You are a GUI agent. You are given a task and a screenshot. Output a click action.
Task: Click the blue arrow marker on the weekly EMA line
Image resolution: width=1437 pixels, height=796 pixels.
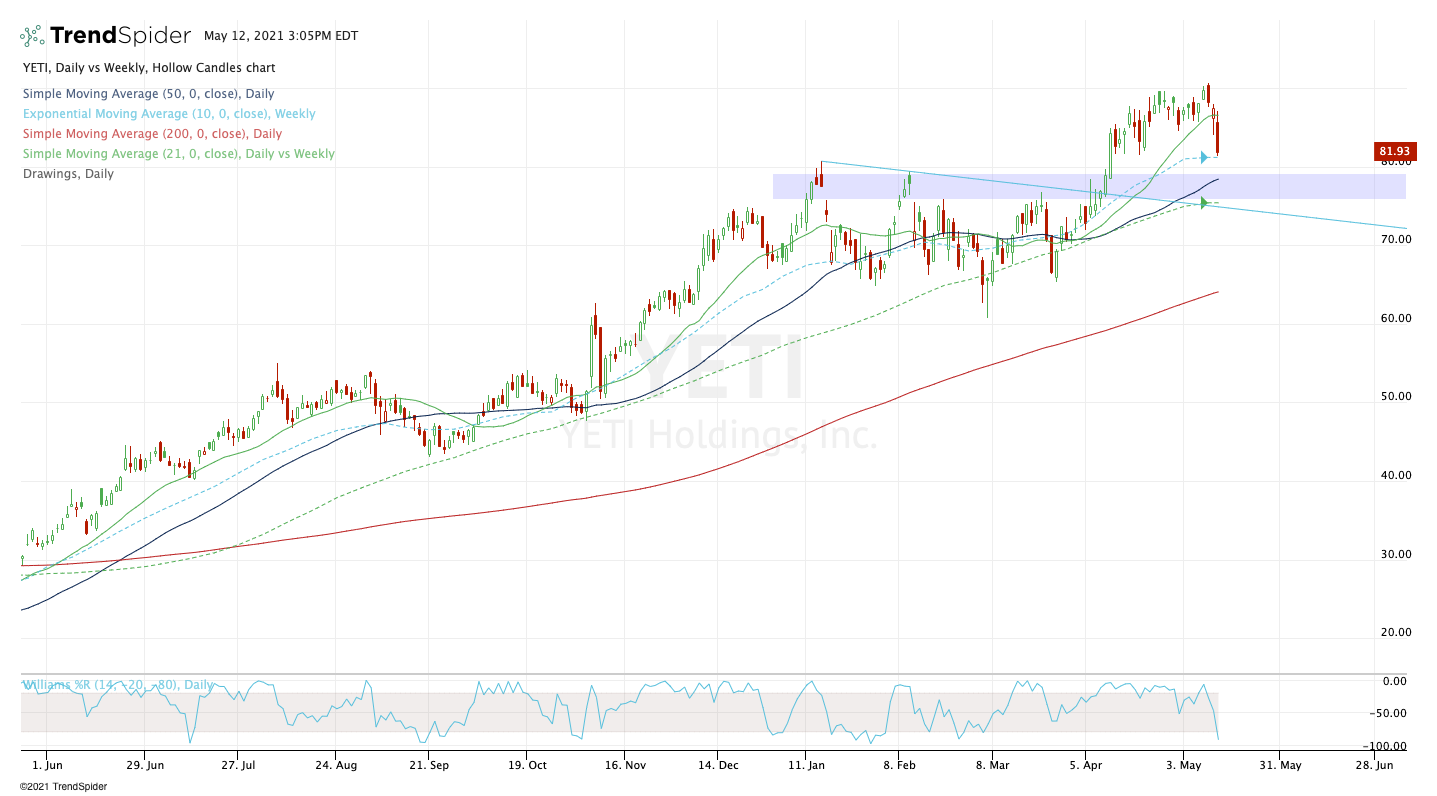point(1205,157)
